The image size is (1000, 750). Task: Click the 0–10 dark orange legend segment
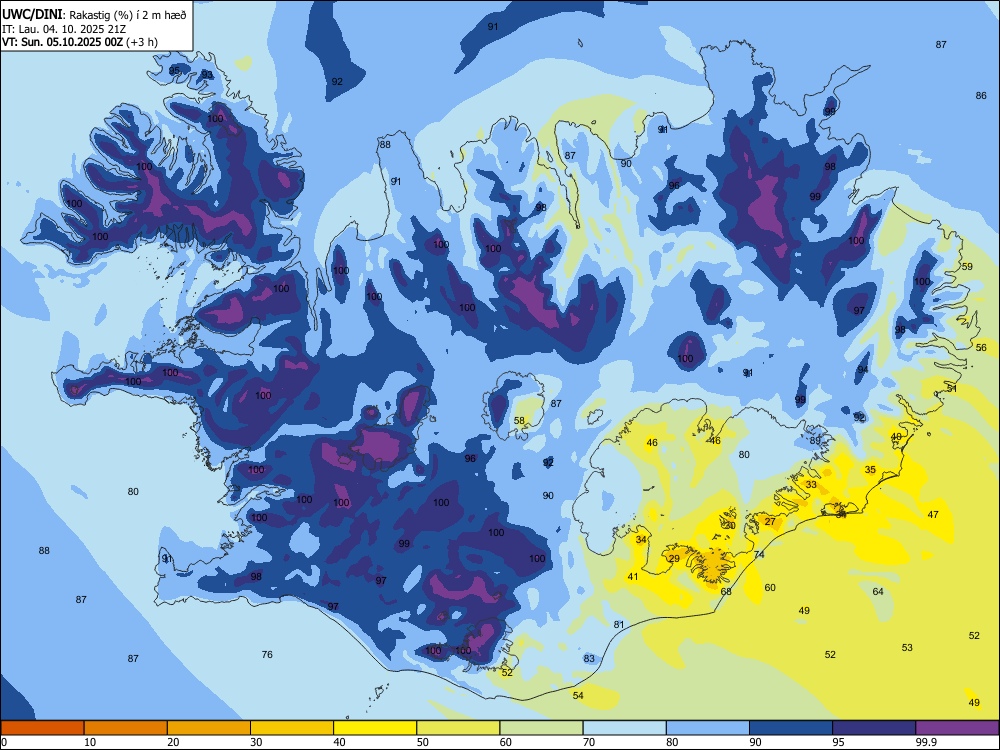[42, 728]
